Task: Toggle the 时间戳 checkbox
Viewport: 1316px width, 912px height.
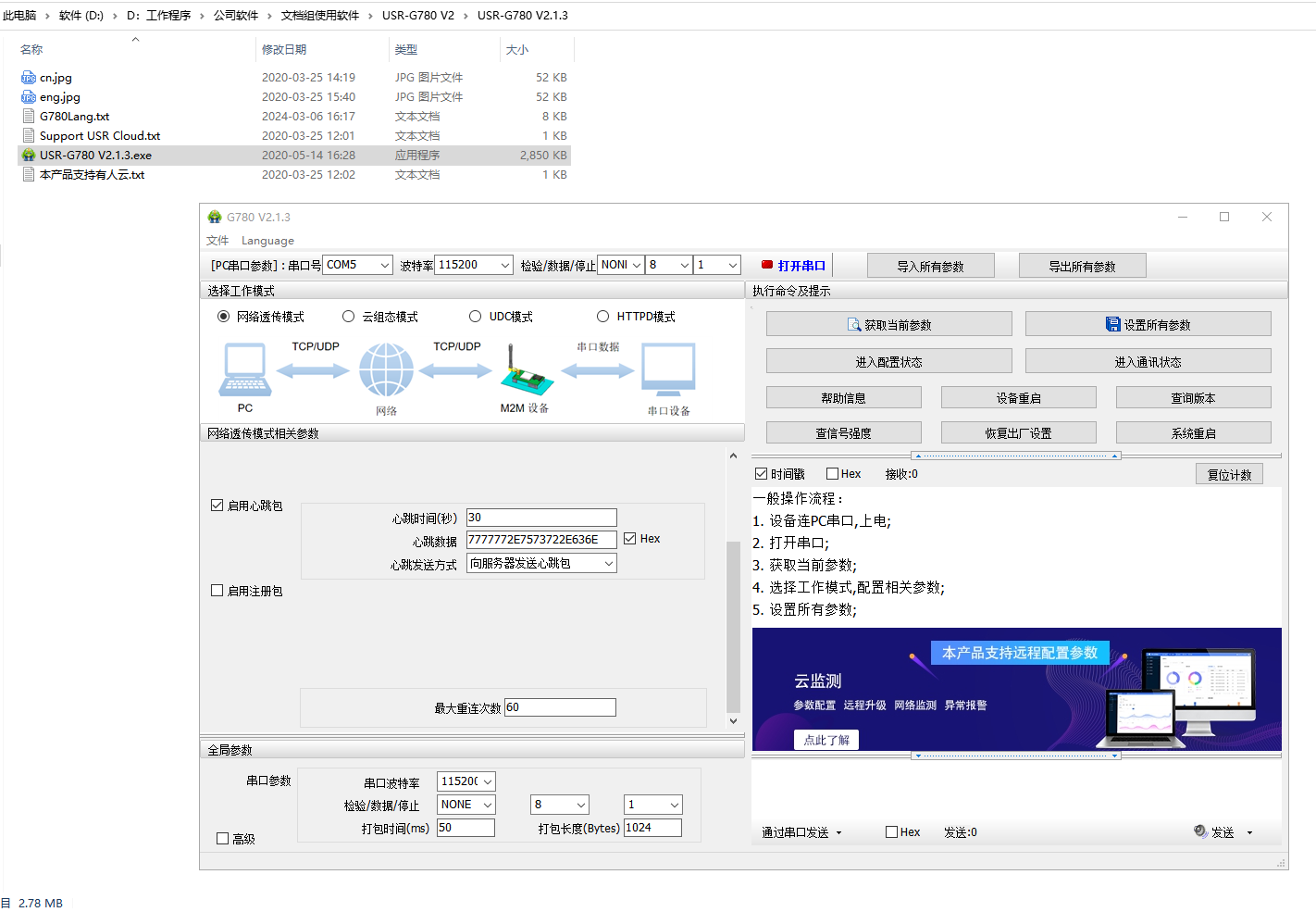Action: click(762, 474)
